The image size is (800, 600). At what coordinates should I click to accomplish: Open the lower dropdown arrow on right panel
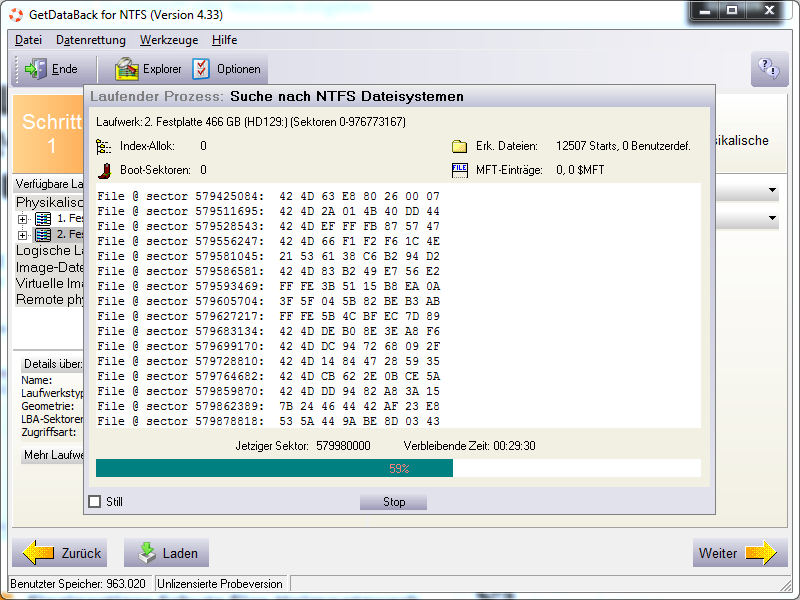[x=772, y=218]
